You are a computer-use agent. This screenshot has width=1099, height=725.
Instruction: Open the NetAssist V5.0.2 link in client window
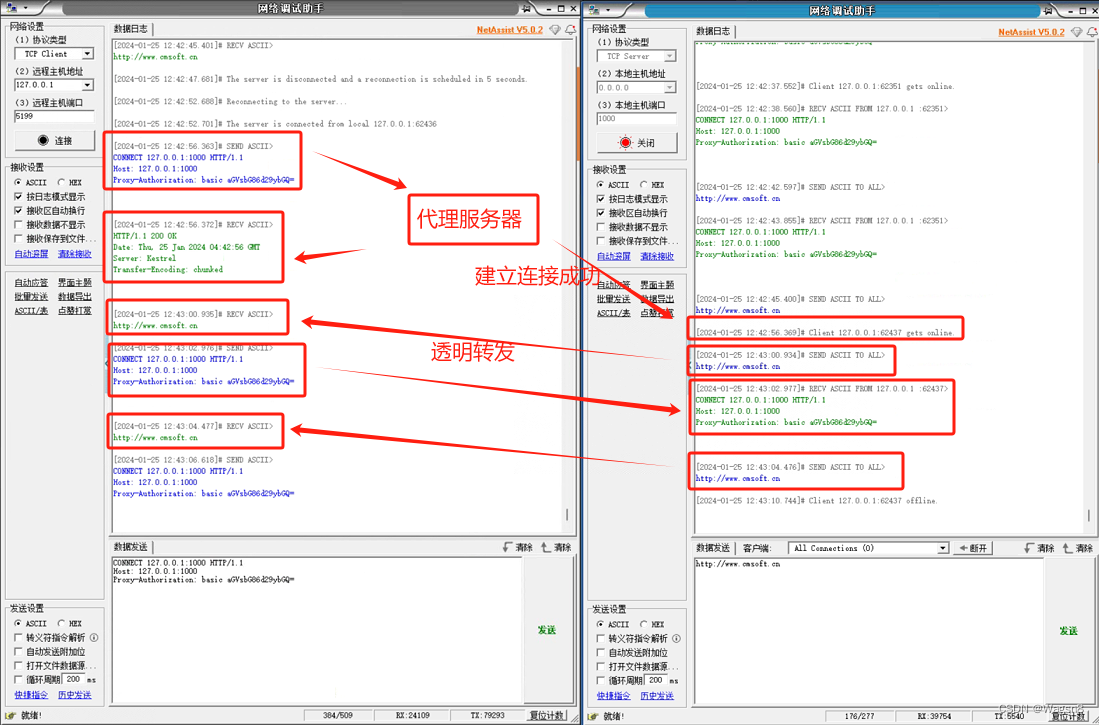point(510,30)
